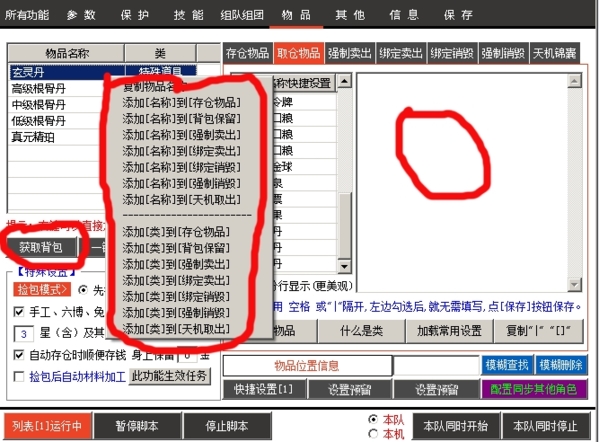Click the 快捷设置[1] button
Image resolution: width=599 pixels, height=442 pixels.
(264, 389)
